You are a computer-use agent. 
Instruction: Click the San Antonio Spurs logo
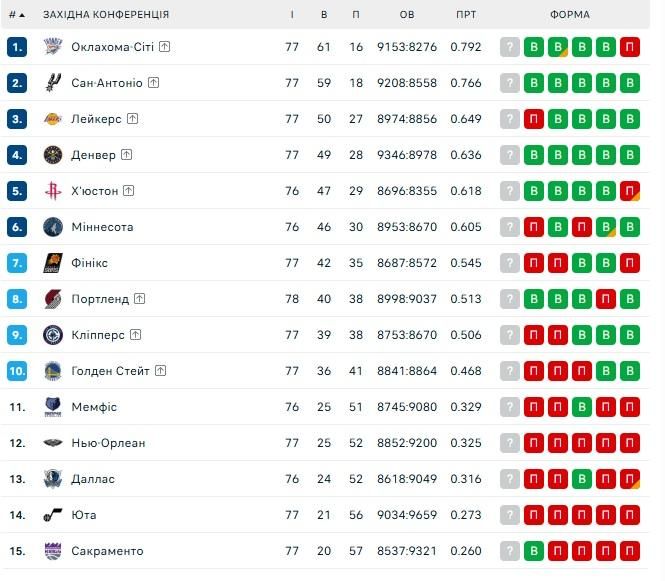[53, 83]
